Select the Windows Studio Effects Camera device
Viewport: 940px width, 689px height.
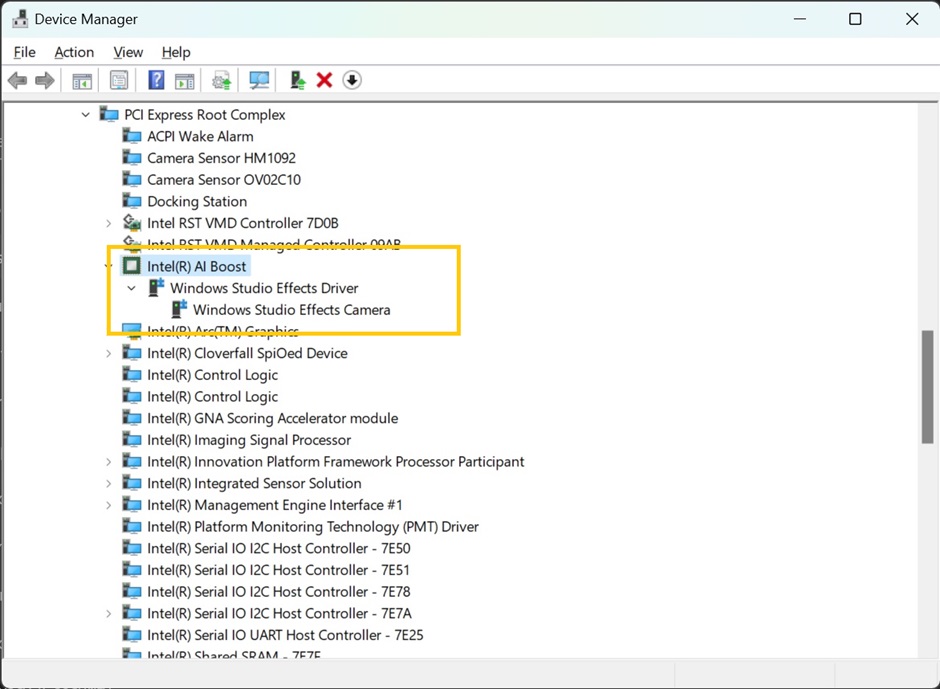(x=290, y=310)
